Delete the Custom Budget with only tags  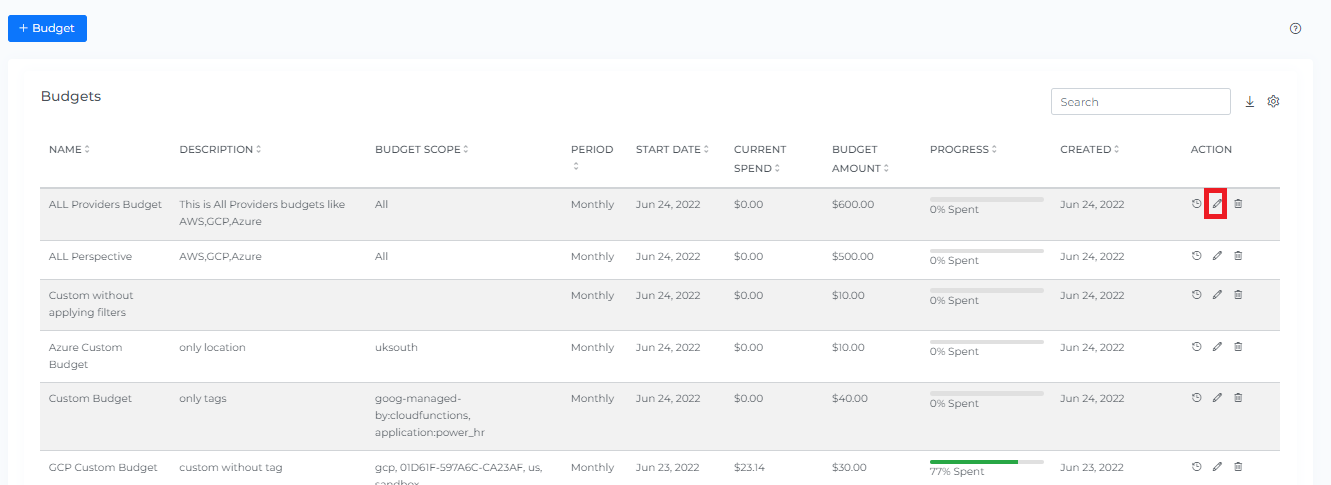[1238, 398]
